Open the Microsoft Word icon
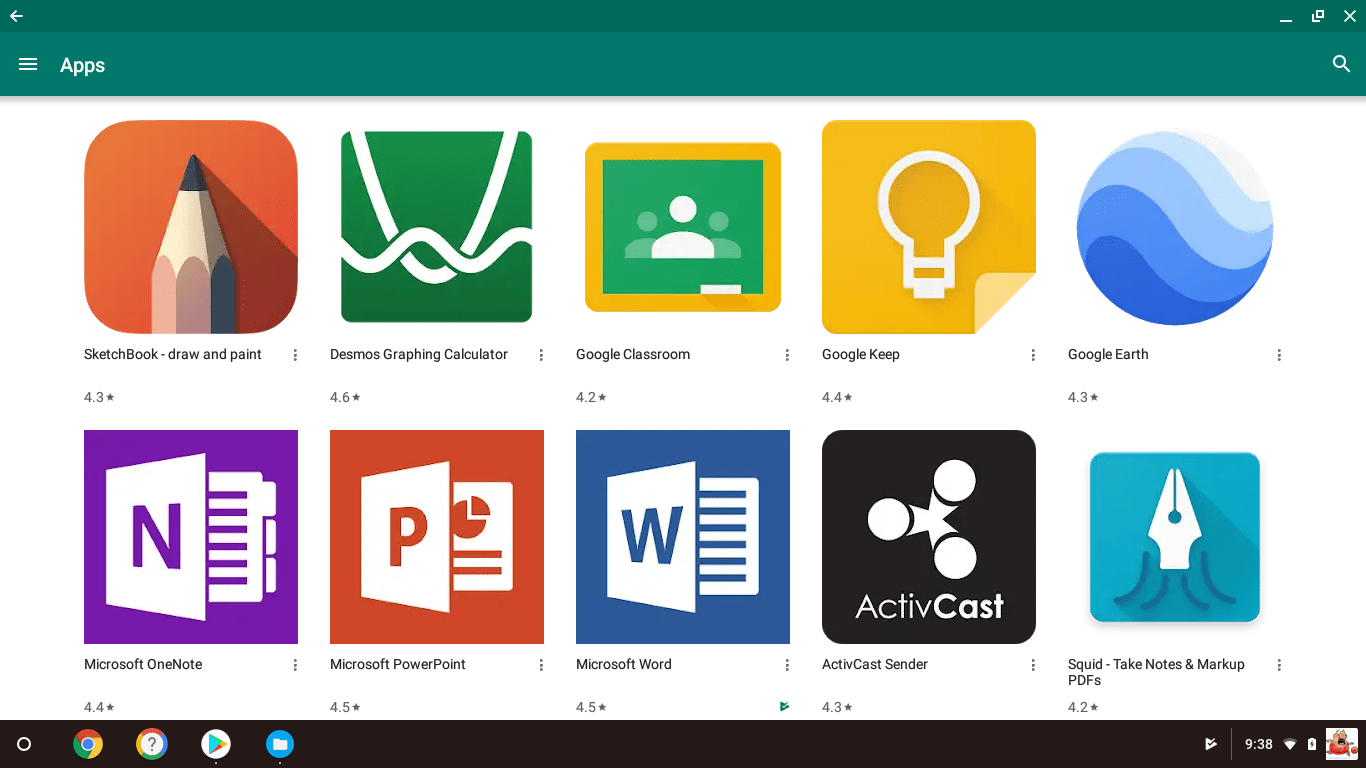This screenshot has width=1366, height=768. click(x=683, y=537)
